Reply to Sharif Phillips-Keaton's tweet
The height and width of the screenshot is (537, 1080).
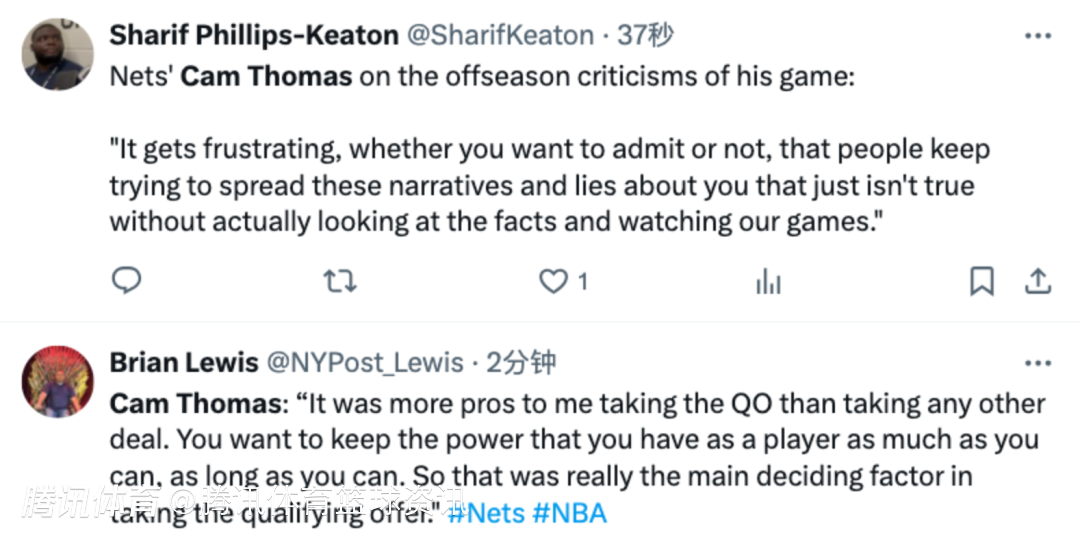(x=125, y=282)
